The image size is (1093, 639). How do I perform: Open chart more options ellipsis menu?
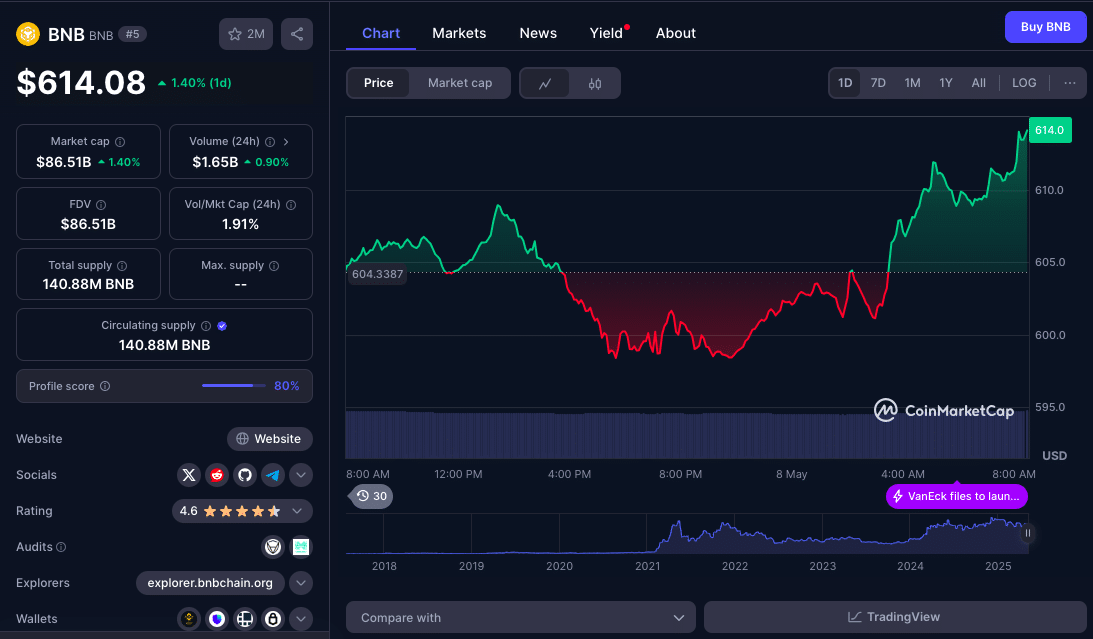(1070, 83)
